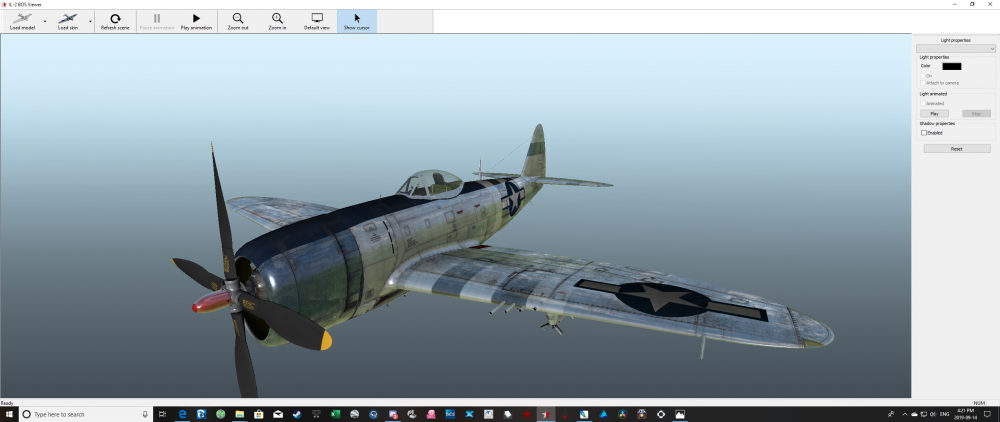
Task: Open the black light Color swatch
Action: coord(951,66)
